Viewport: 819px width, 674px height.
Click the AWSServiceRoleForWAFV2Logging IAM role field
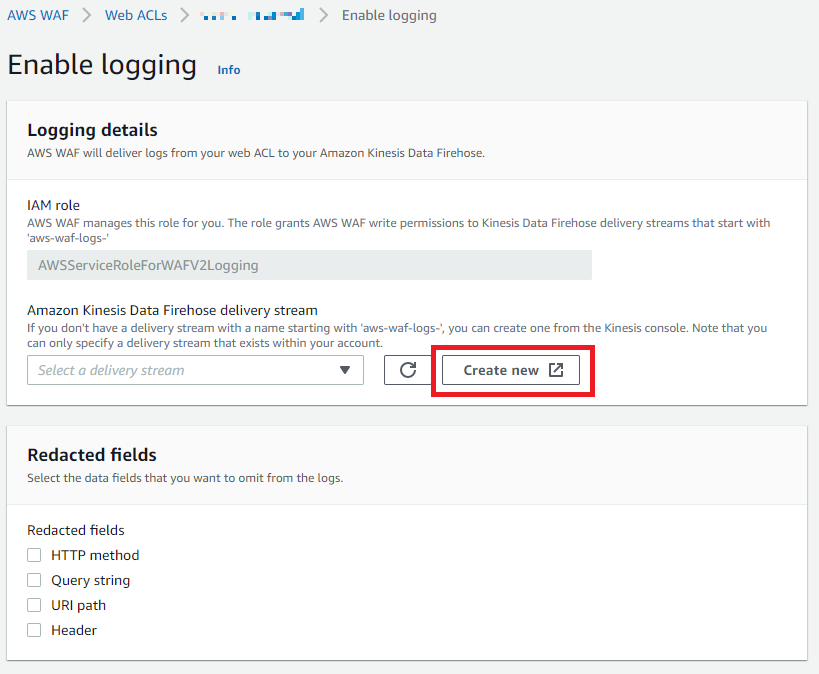(309, 265)
